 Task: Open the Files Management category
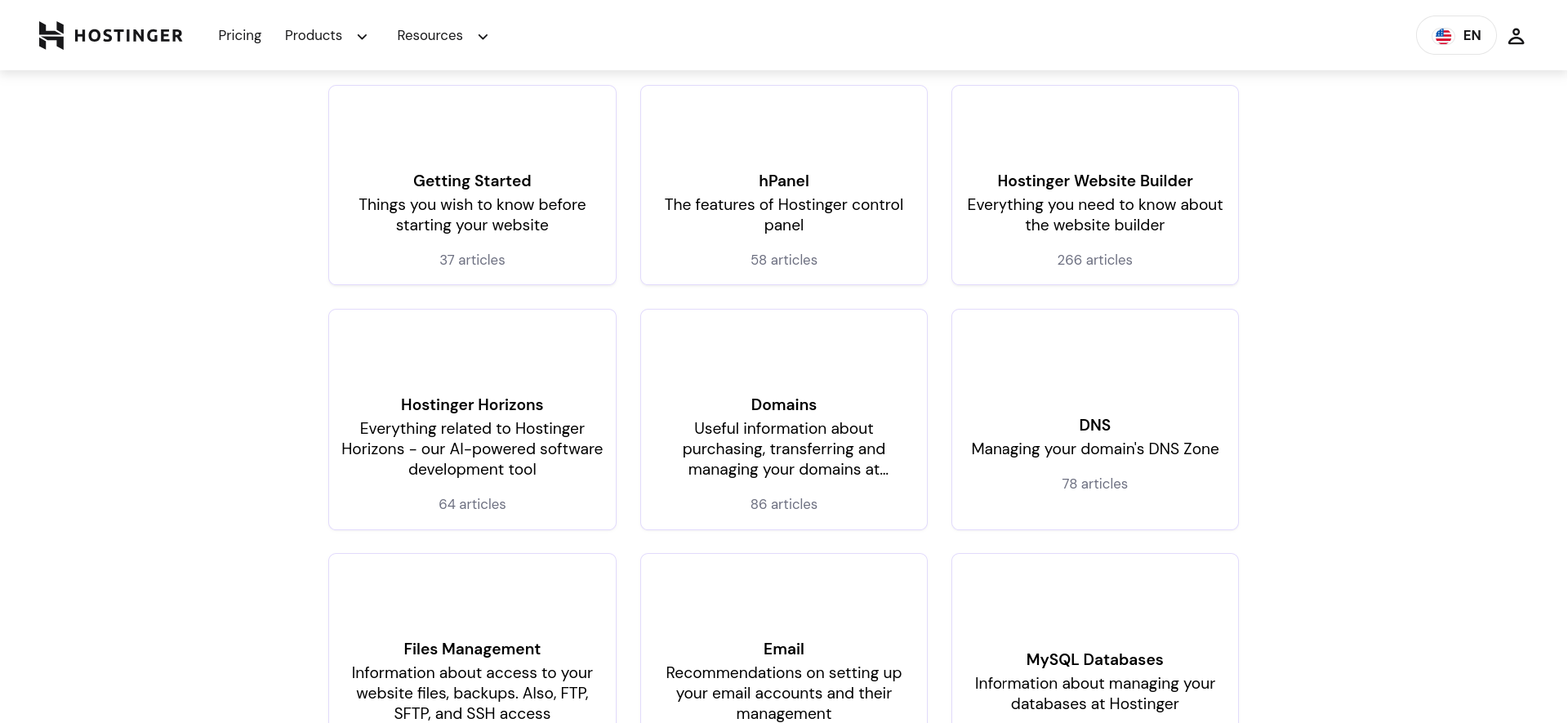pos(472,639)
